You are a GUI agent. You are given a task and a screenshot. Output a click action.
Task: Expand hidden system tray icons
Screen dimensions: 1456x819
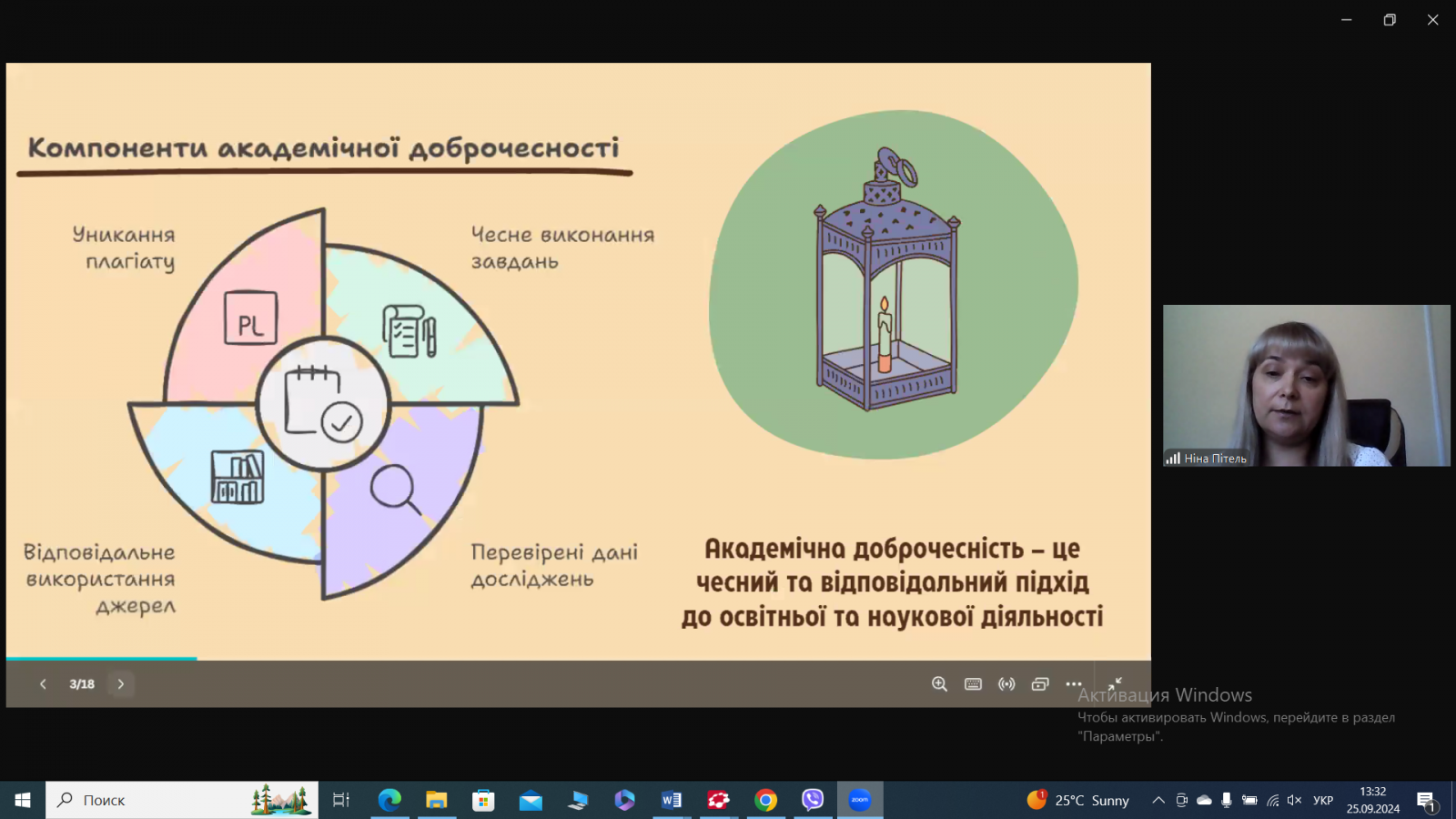pyautogui.click(x=1158, y=800)
